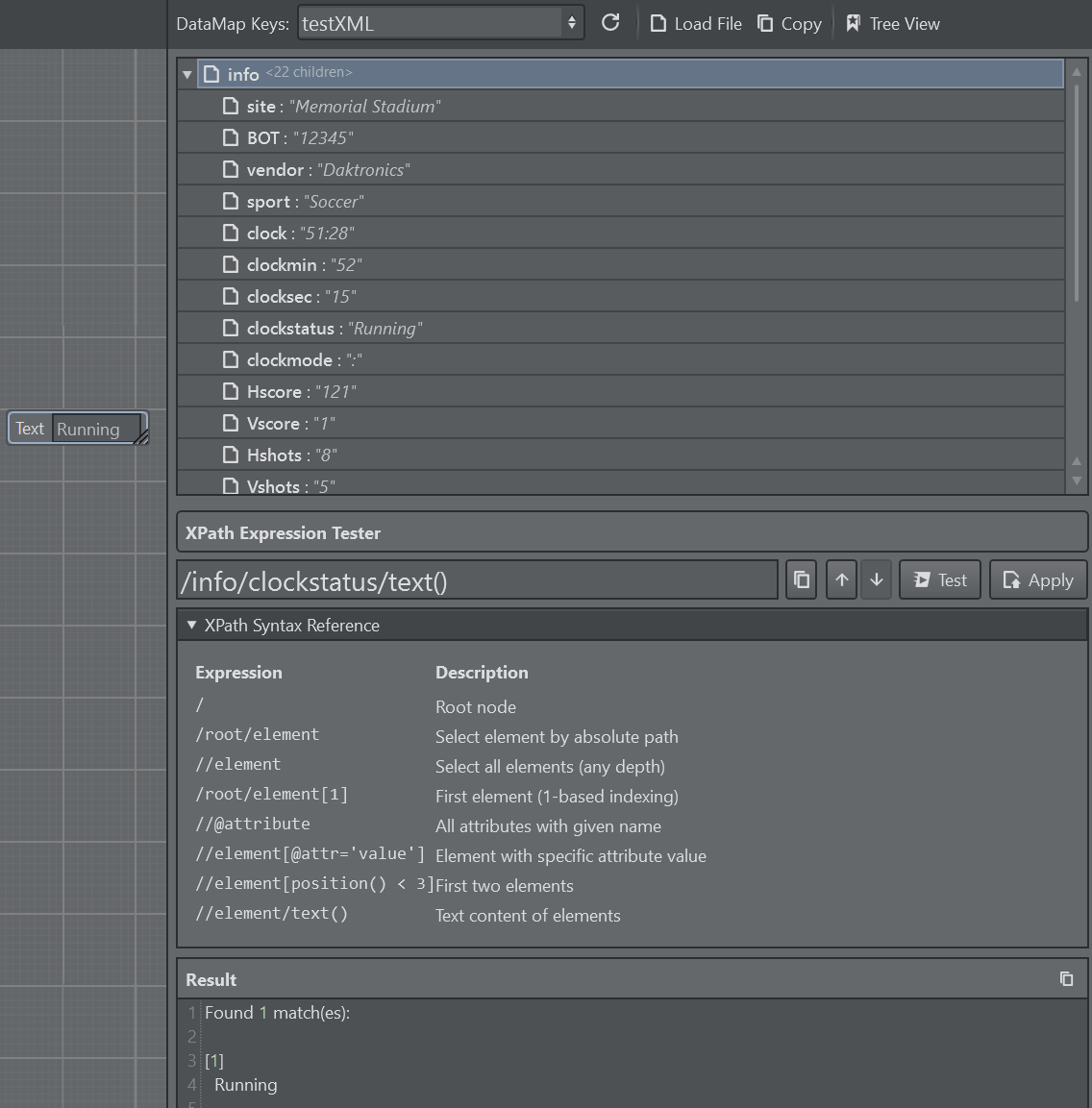
Task: Click the tree view vertical scrollbar
Action: (1076, 192)
